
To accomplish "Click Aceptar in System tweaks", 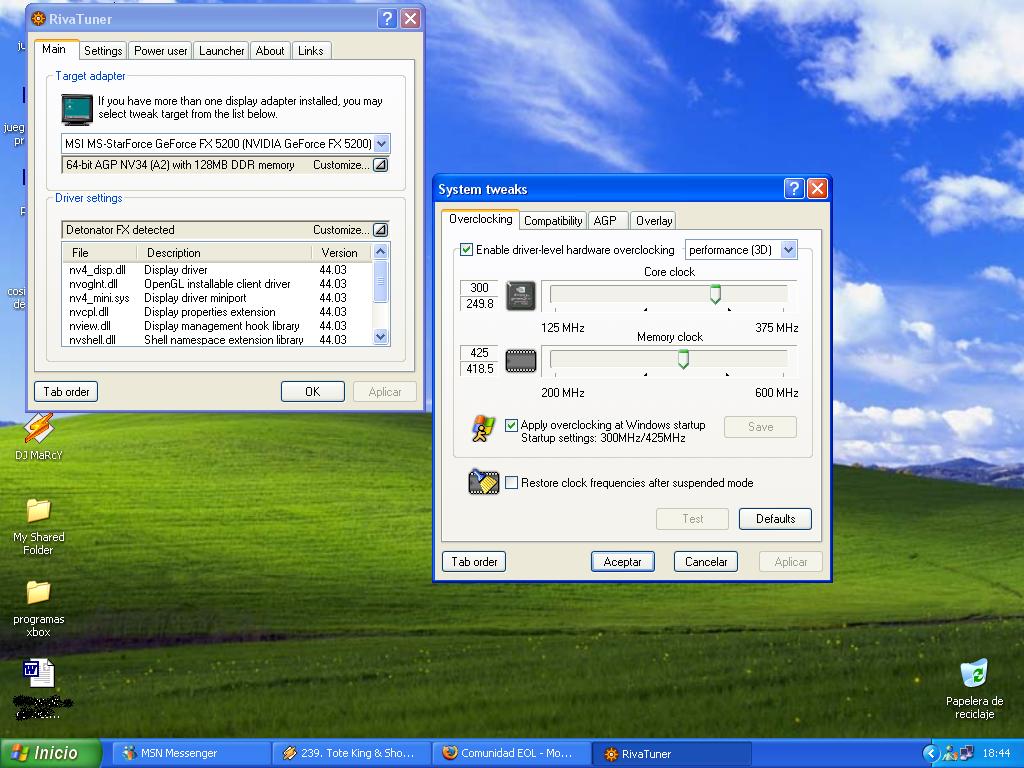I will [622, 562].
